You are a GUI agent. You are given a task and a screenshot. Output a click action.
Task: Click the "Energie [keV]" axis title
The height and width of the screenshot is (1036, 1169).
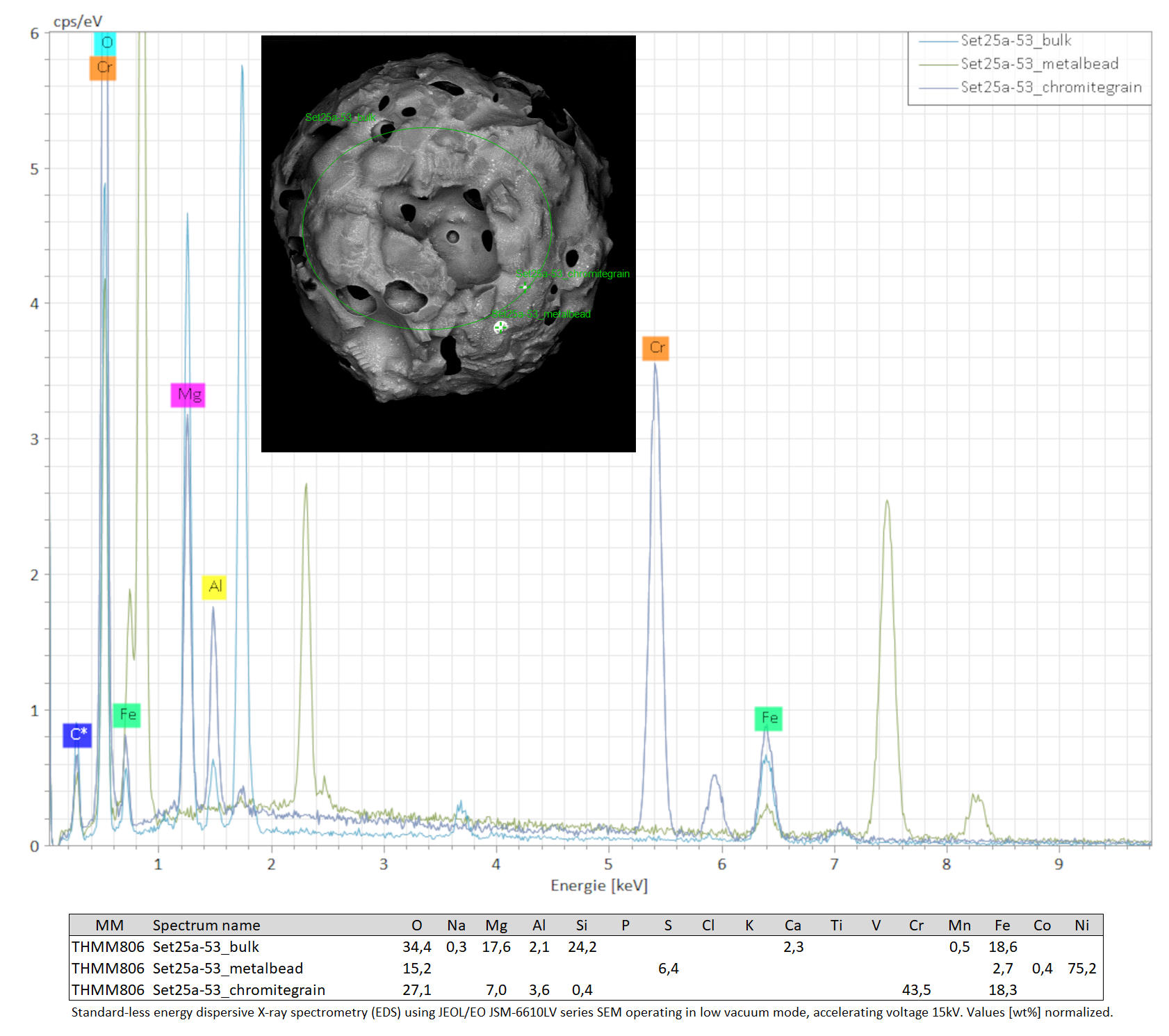click(599, 885)
